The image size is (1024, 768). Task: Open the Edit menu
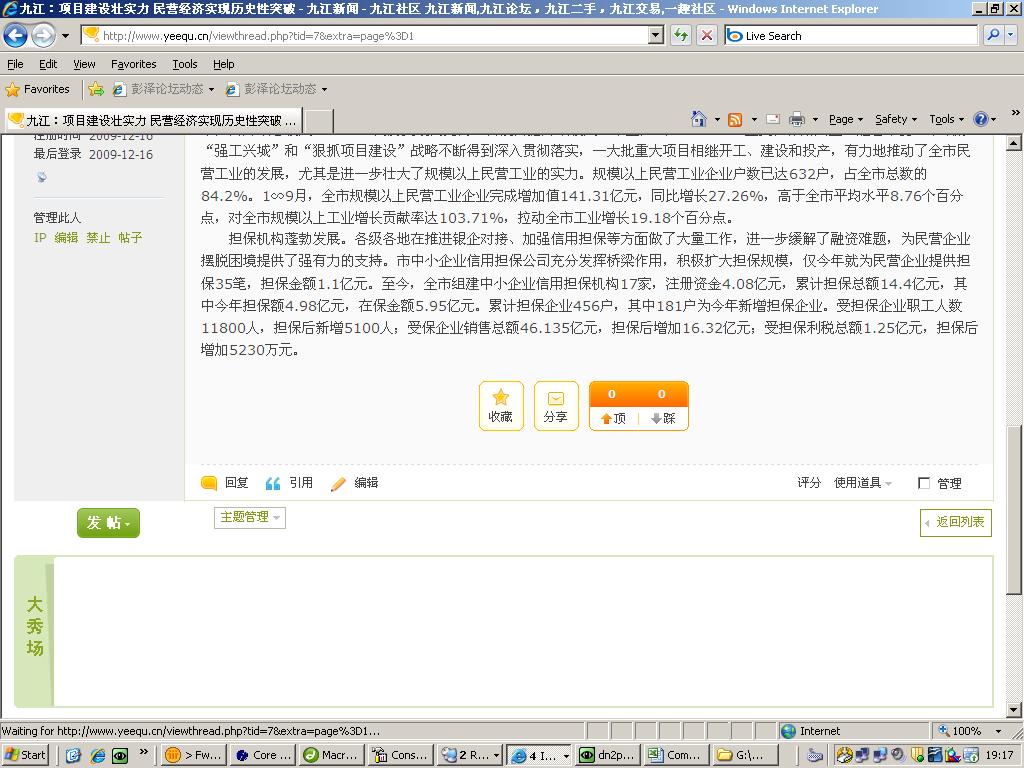coord(48,64)
